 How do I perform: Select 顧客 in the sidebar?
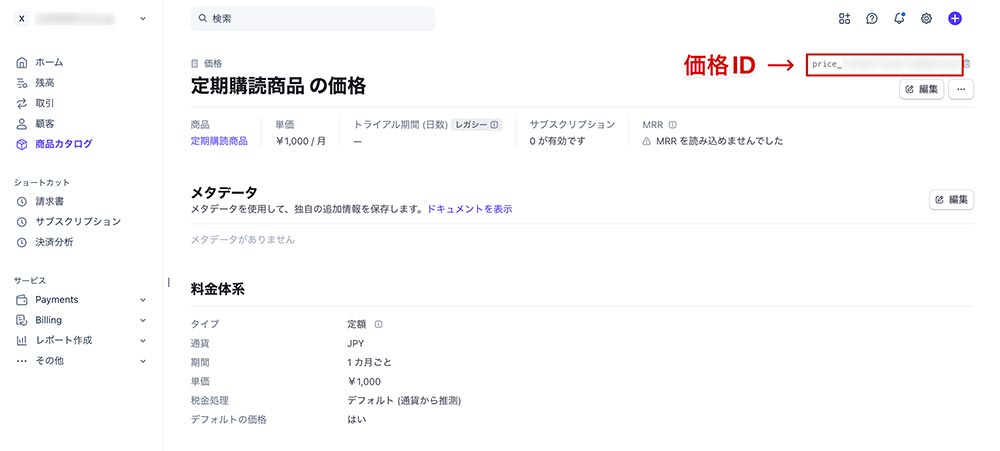point(44,124)
